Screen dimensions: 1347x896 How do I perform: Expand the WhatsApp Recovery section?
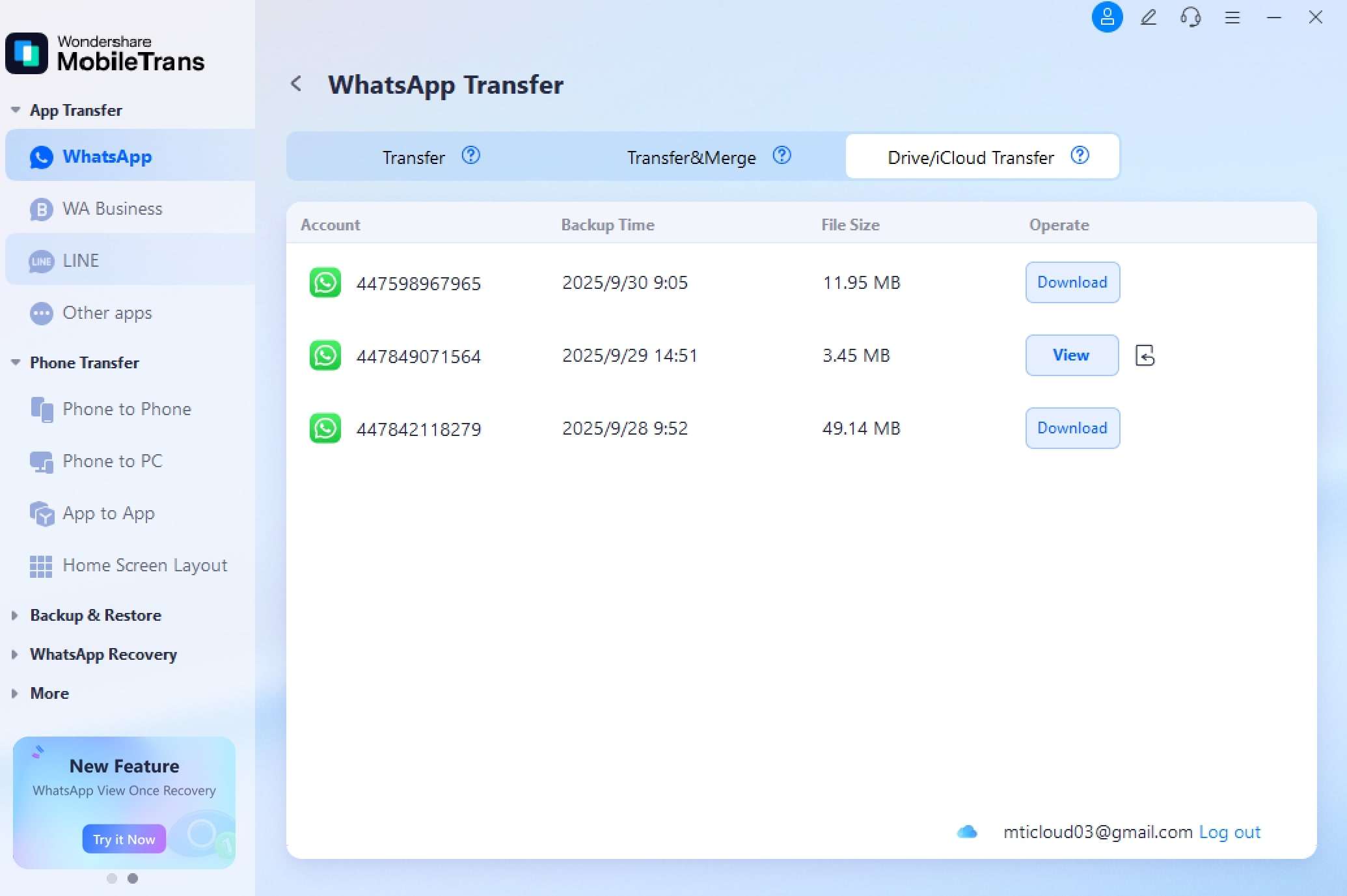(103, 655)
